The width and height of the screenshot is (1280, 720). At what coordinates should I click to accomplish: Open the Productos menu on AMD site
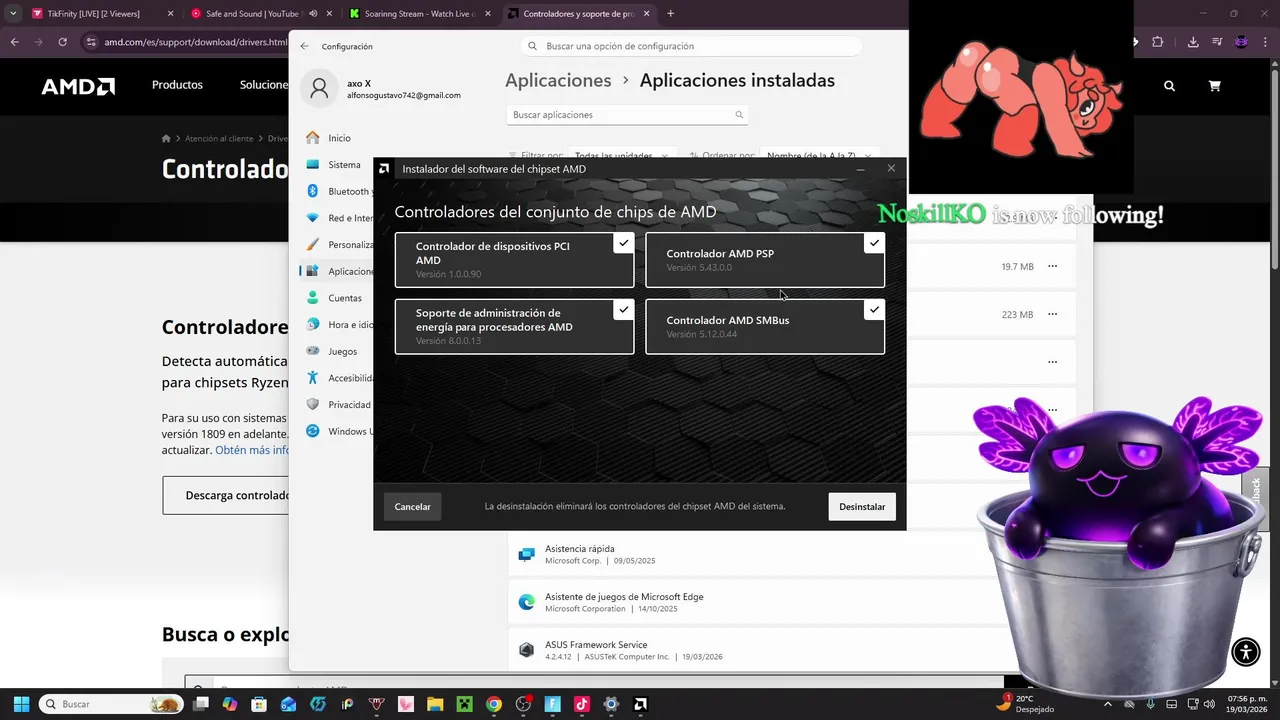point(177,85)
